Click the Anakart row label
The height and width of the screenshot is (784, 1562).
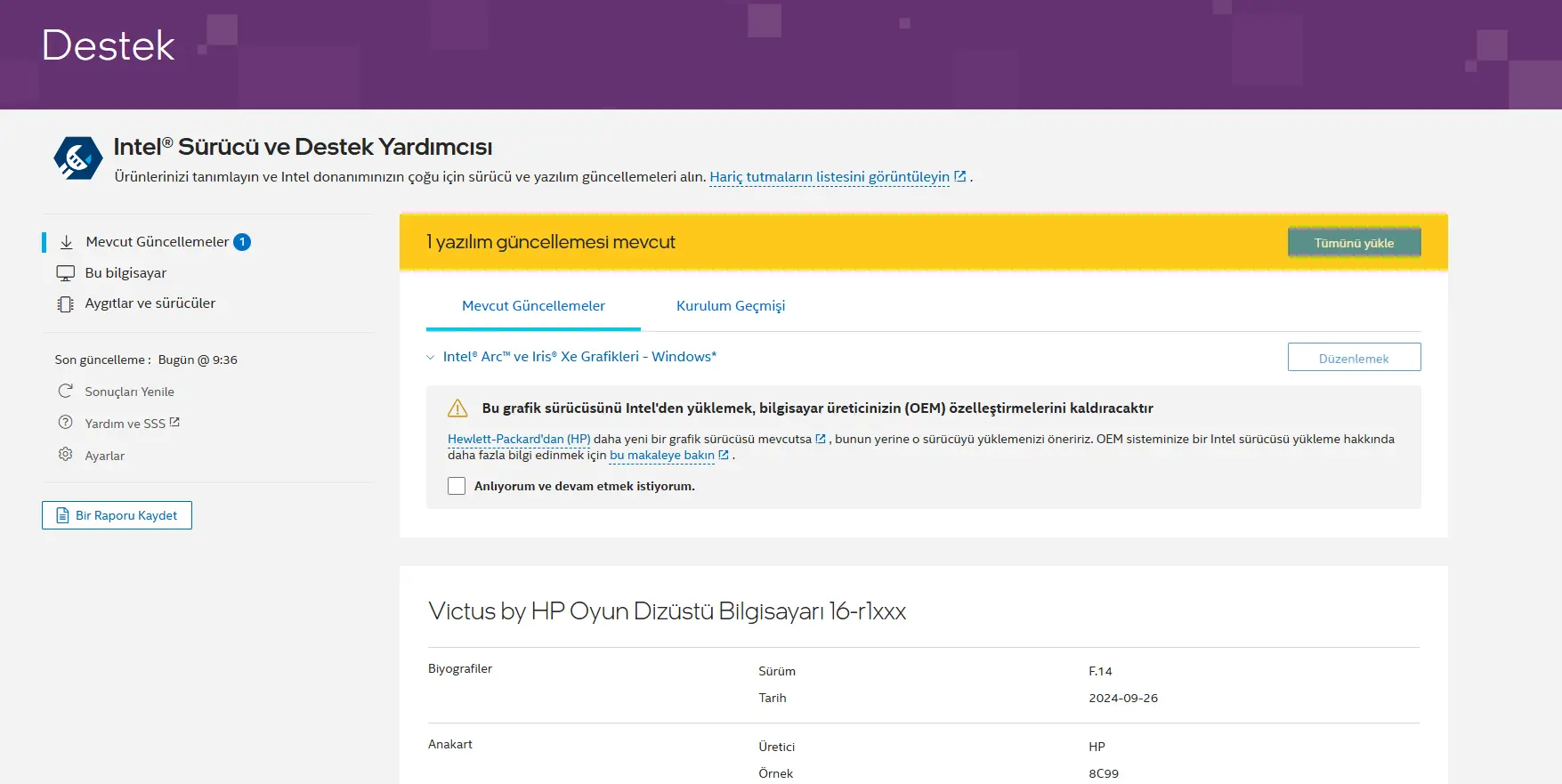pyautogui.click(x=450, y=744)
